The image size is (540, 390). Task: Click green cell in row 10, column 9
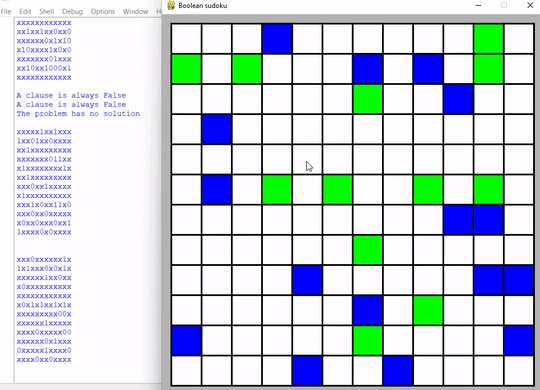(x=428, y=310)
